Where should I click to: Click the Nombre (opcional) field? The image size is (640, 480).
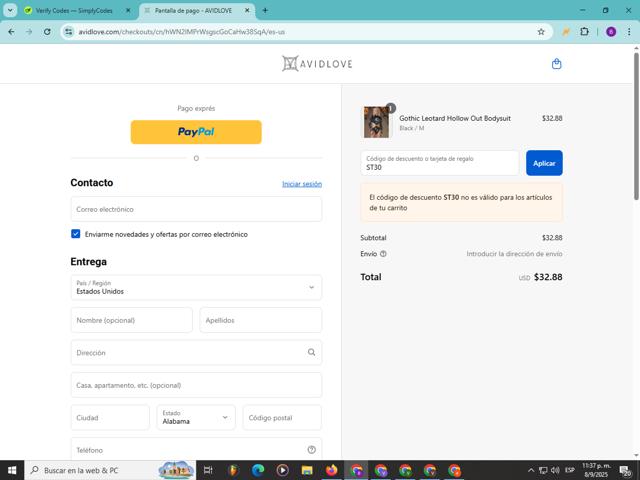(x=131, y=320)
